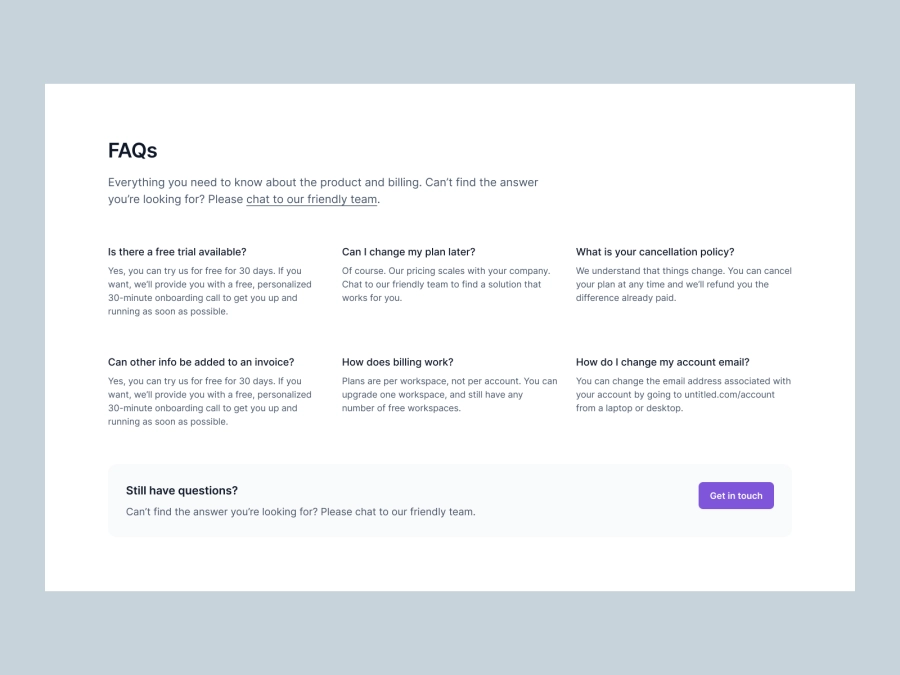900x675 pixels.
Task: Click the 'chat to our friendly team' link
Action: click(x=311, y=199)
